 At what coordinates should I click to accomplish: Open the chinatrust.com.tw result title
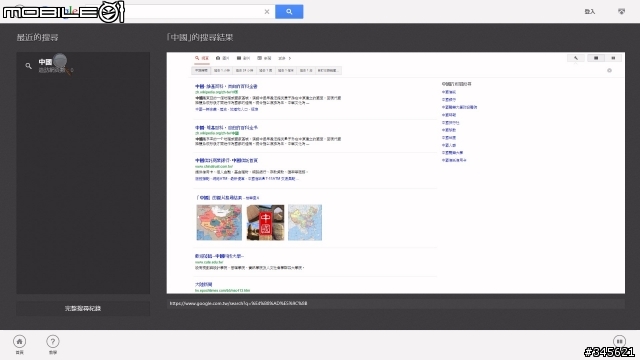pyautogui.click(x=226, y=160)
